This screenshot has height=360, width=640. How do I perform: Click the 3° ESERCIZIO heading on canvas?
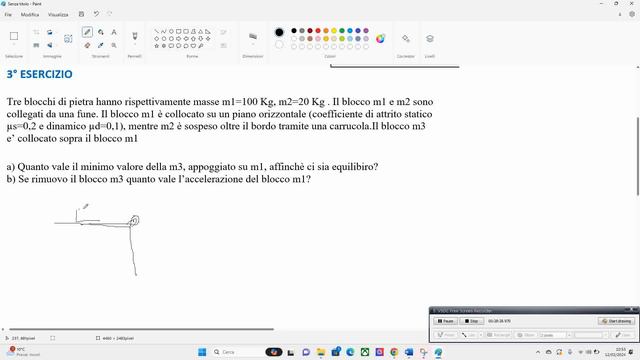tap(40, 74)
